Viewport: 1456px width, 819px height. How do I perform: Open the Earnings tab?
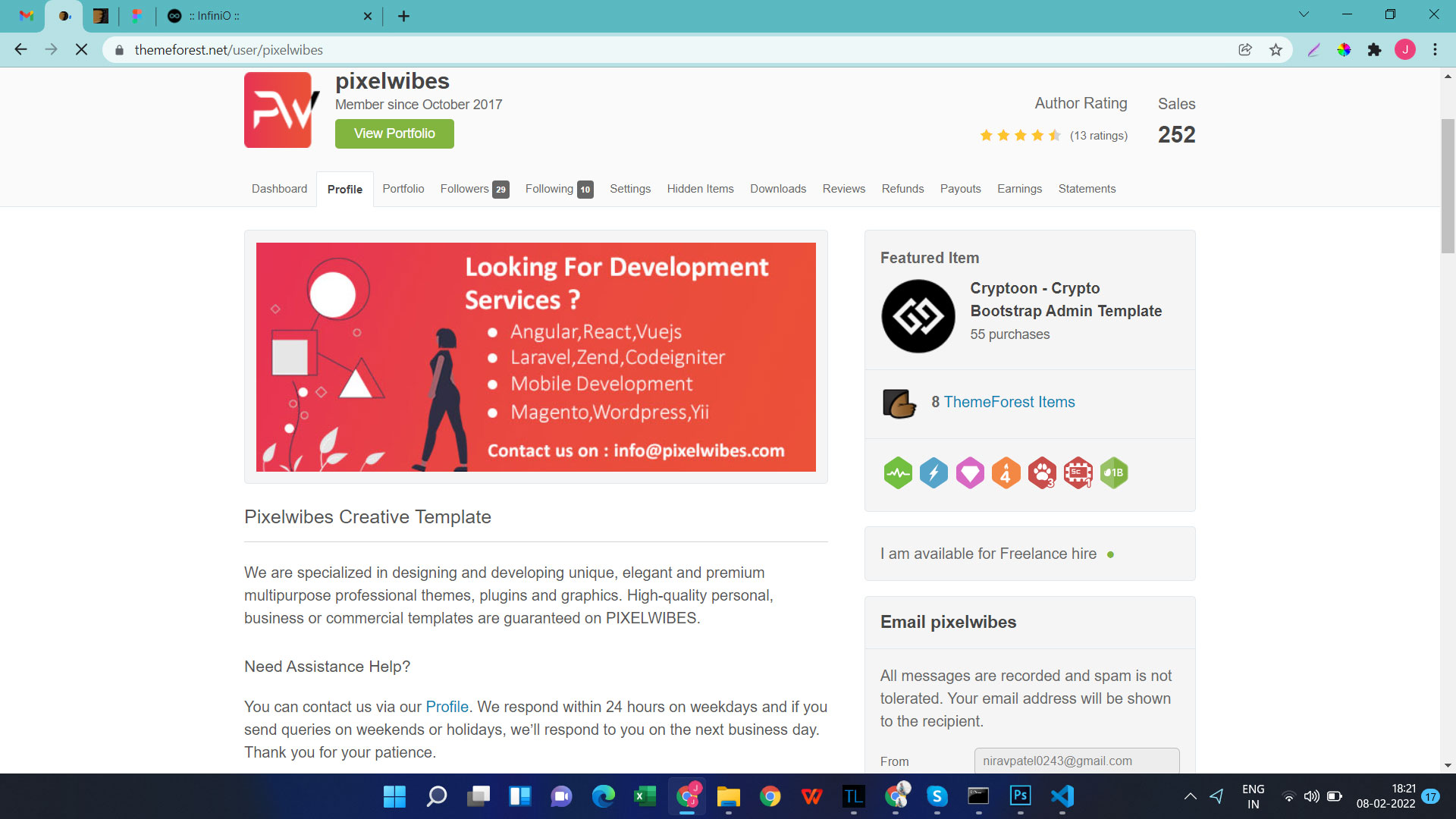tap(1019, 189)
